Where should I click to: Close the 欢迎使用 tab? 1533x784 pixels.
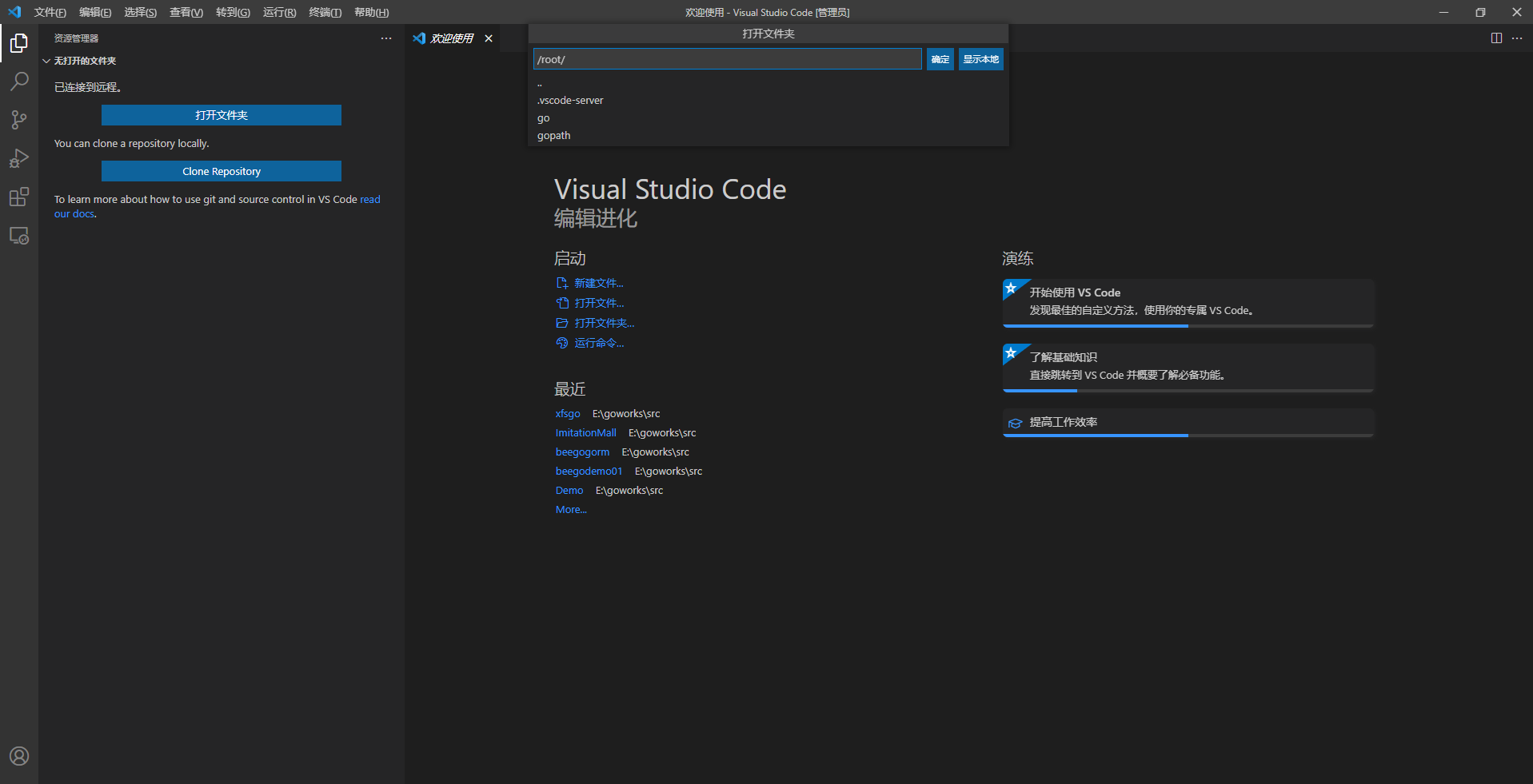489,38
